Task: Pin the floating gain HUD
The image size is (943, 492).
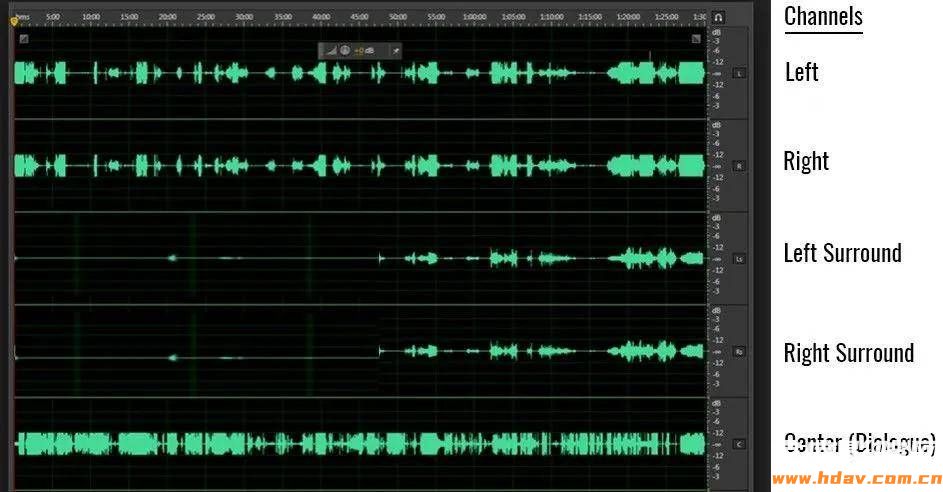Action: tap(396, 51)
